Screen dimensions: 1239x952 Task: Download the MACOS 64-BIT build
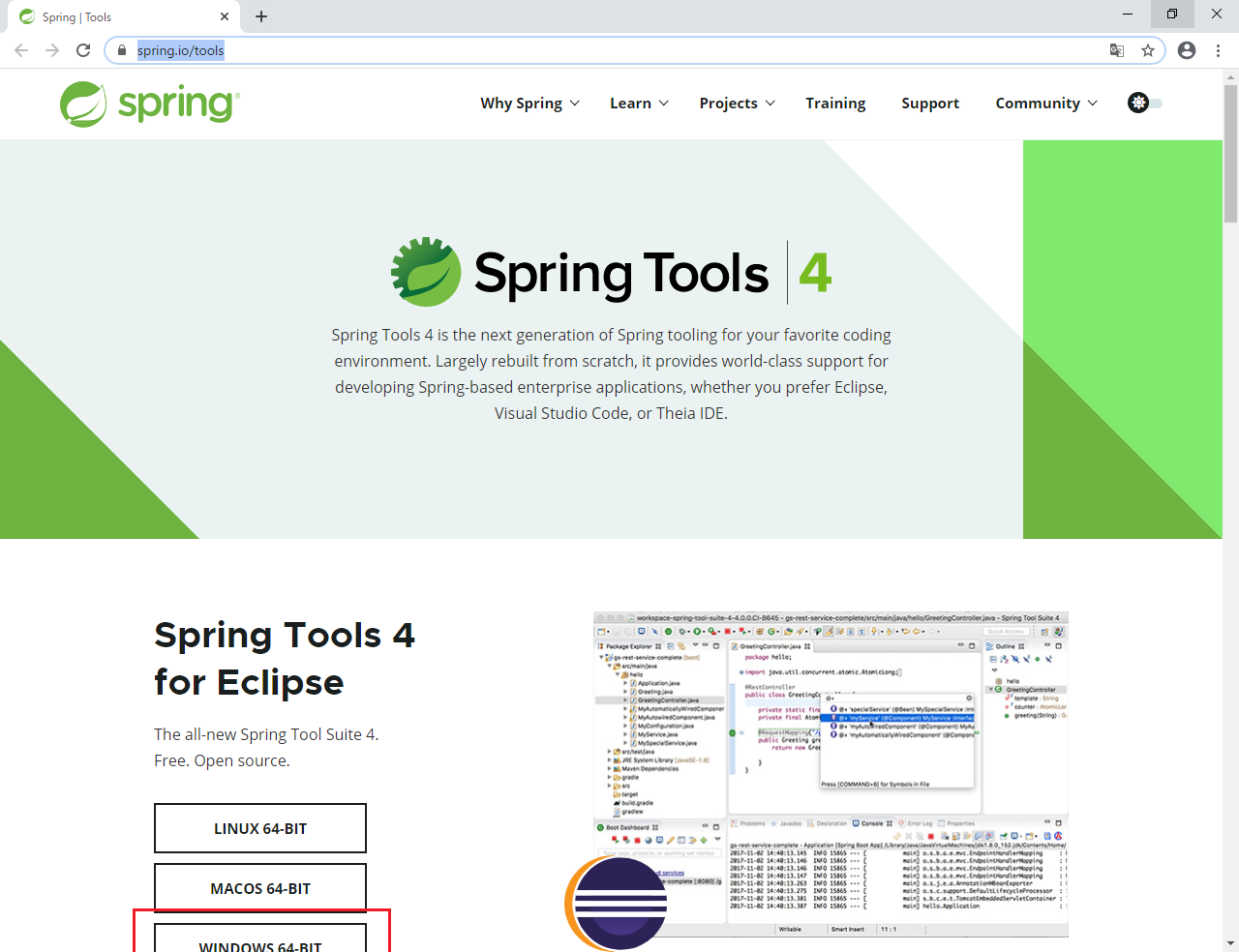click(260, 888)
